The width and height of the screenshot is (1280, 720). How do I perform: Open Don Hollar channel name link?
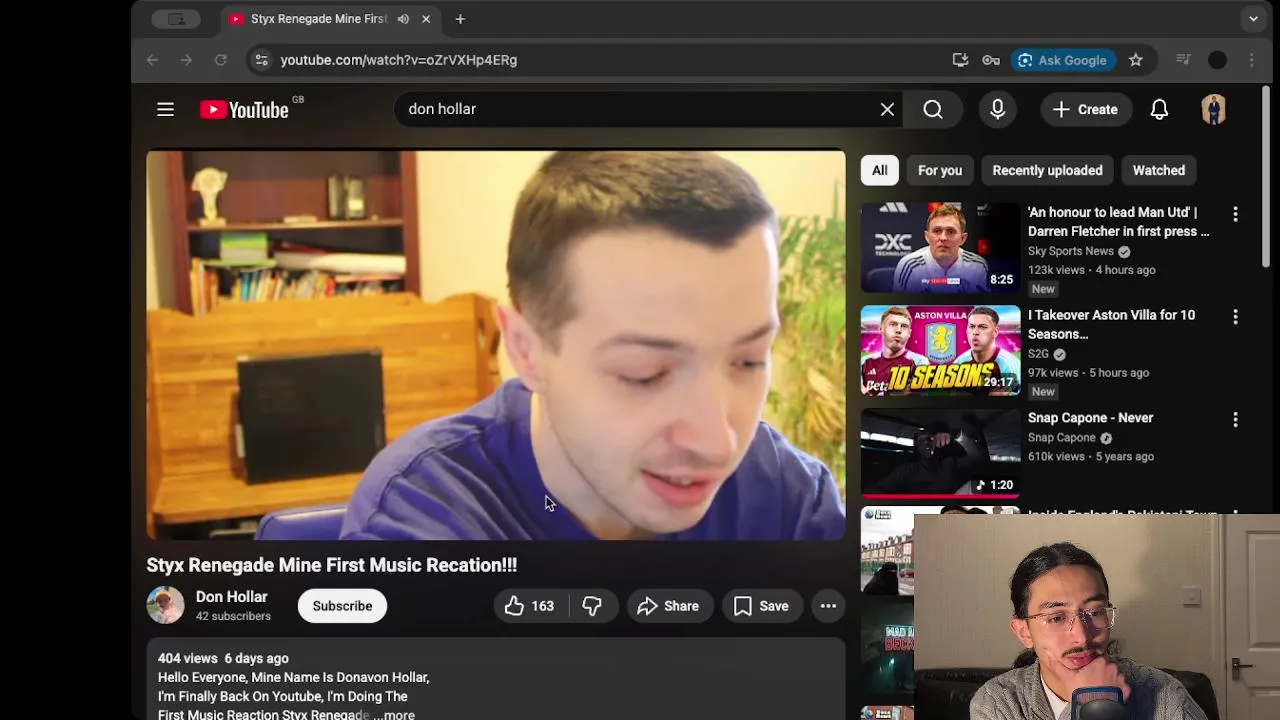point(231,597)
